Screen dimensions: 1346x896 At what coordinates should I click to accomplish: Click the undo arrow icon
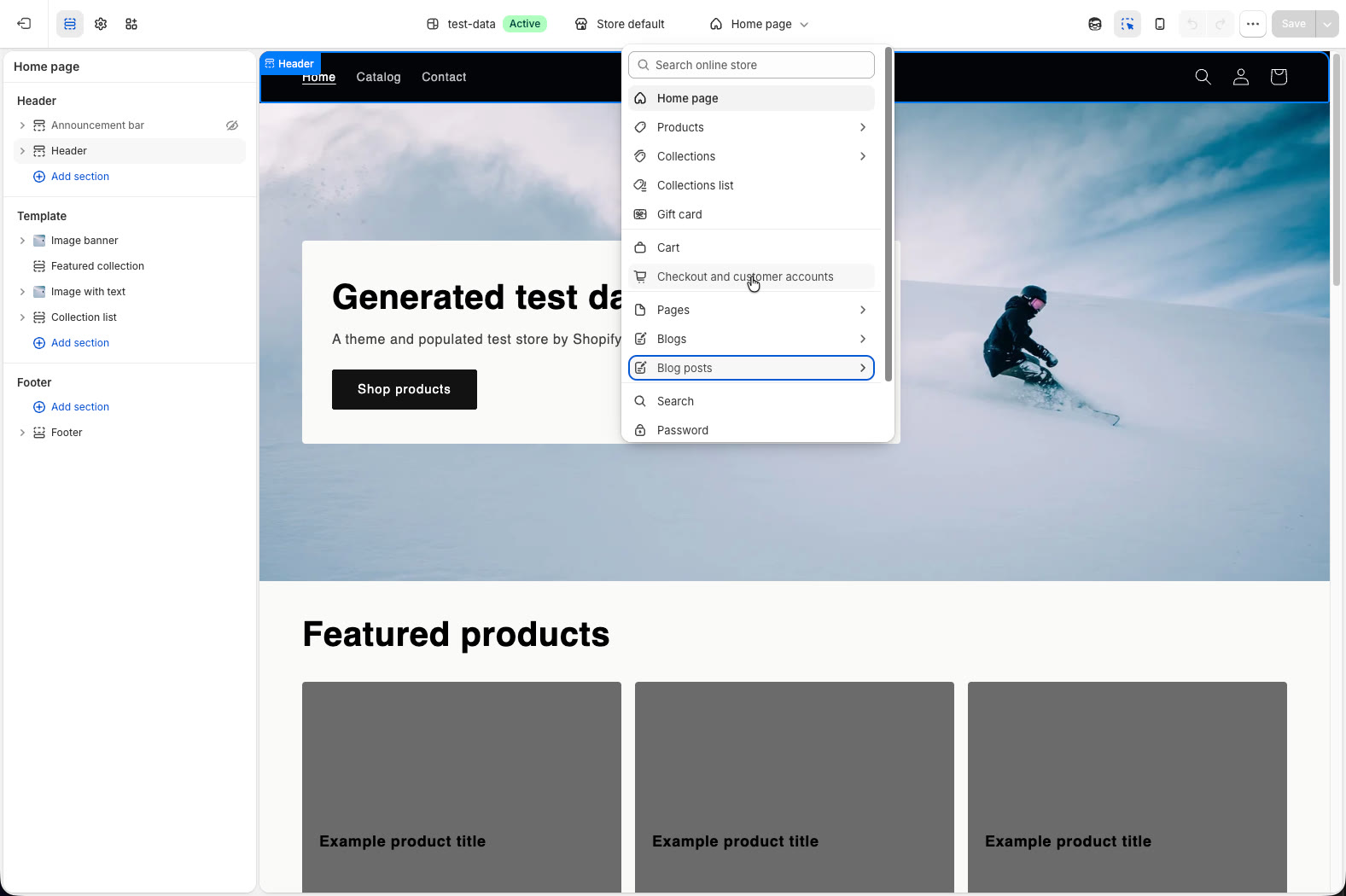[1192, 24]
